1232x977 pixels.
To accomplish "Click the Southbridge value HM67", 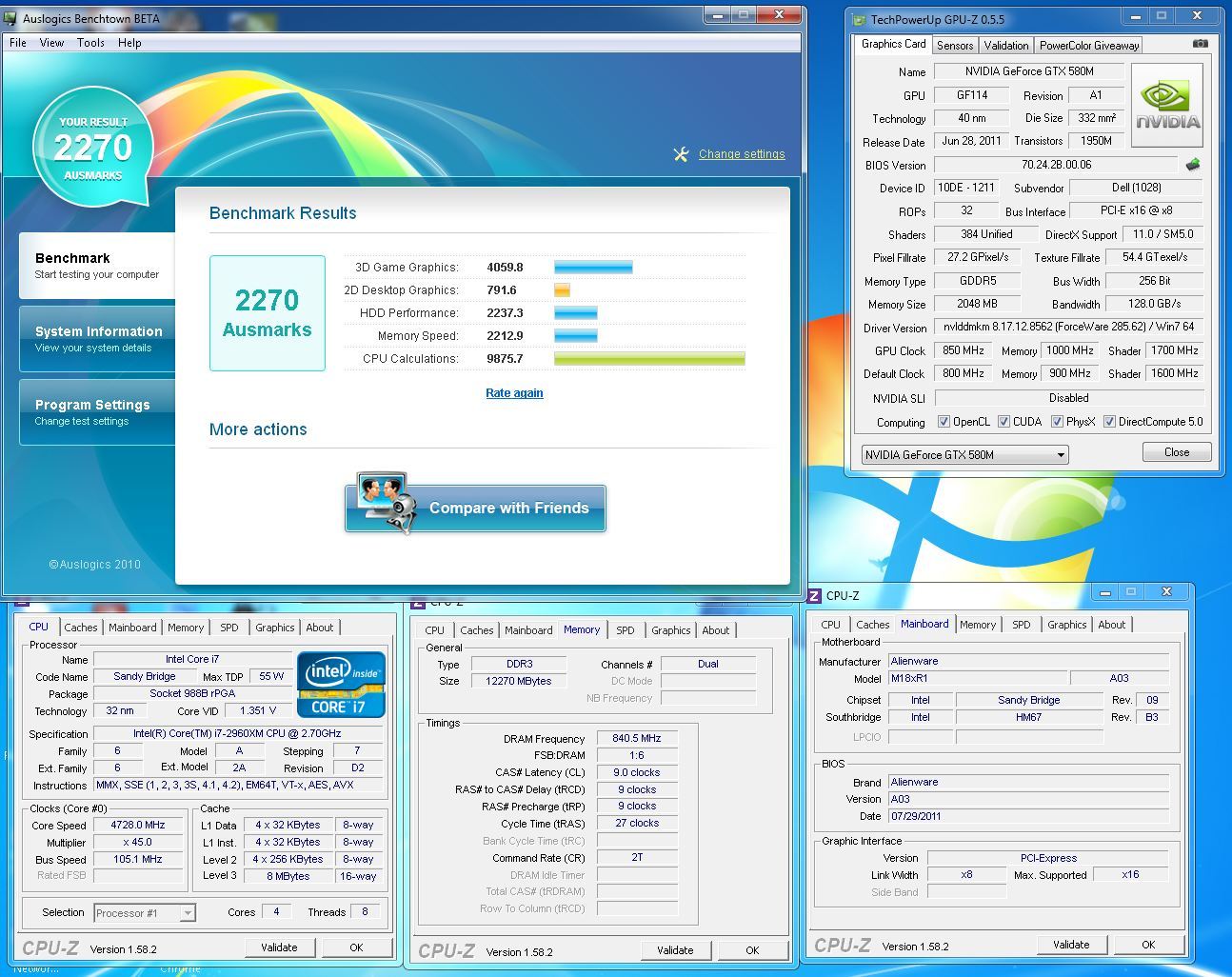I will 1029,718.
